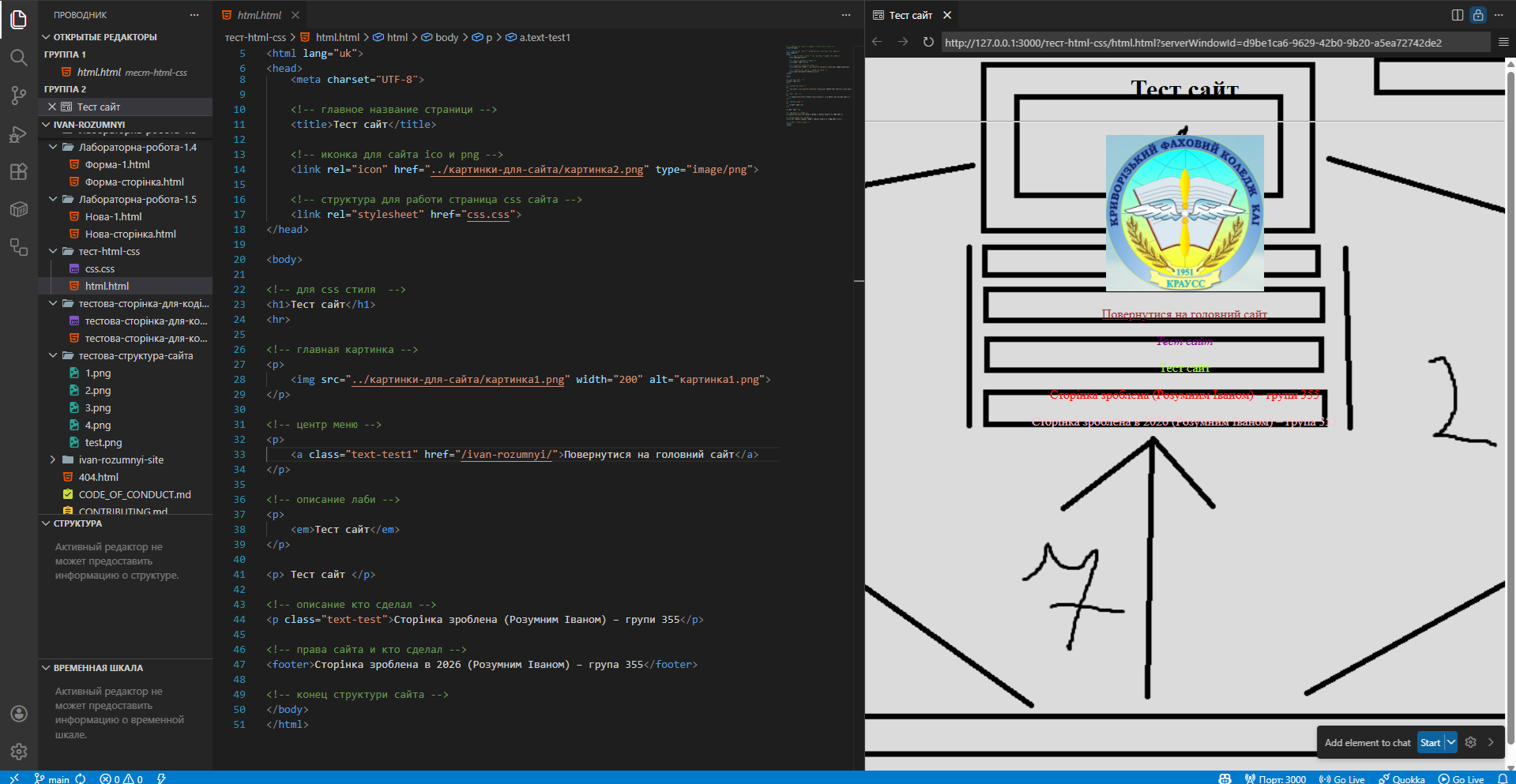
Task: Expand the ivan-rozumnyi-site folder
Action: (x=53, y=460)
